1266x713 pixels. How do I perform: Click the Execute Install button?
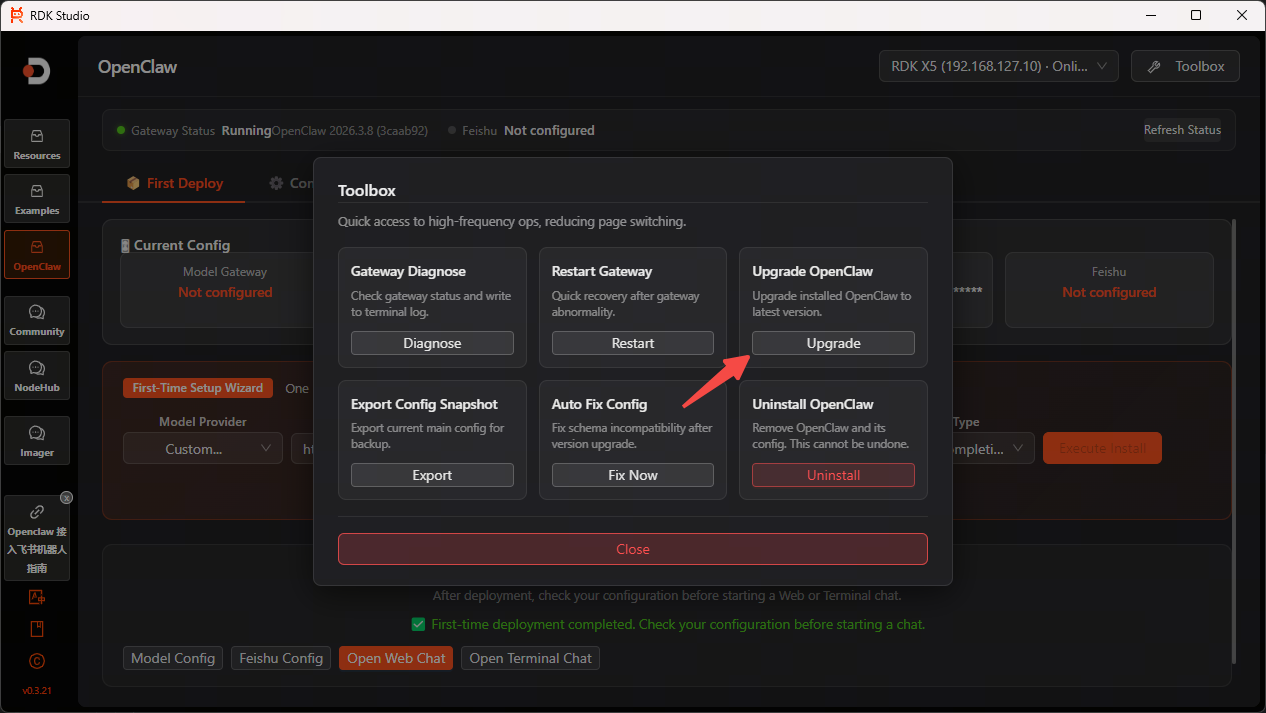1102,448
